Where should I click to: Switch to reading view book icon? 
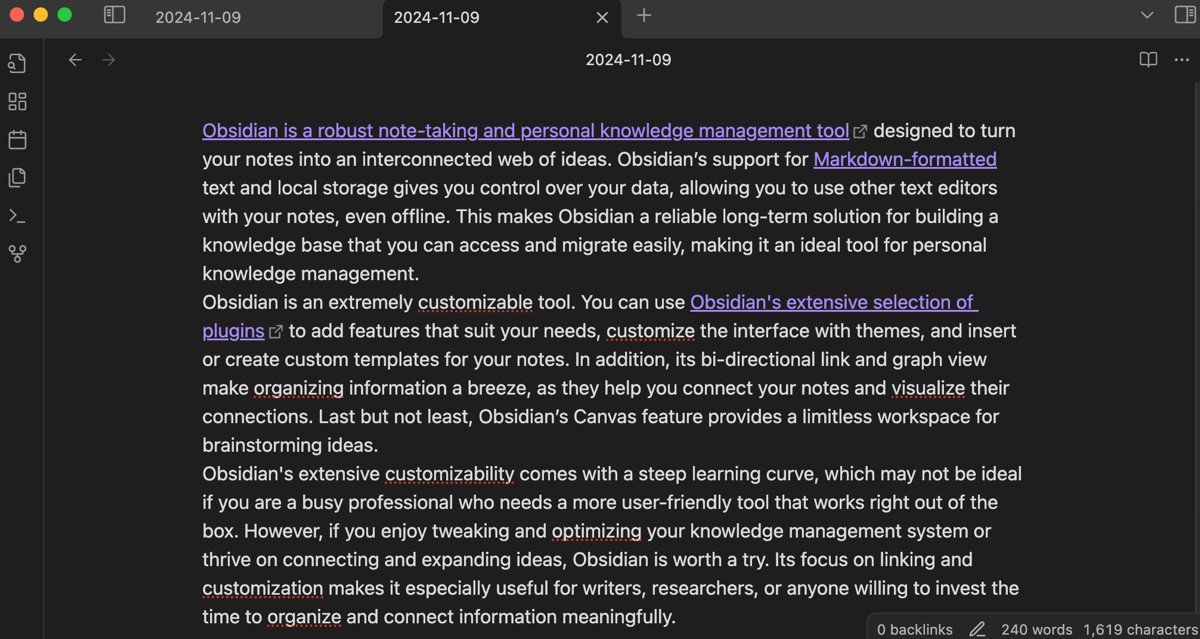click(x=1148, y=60)
